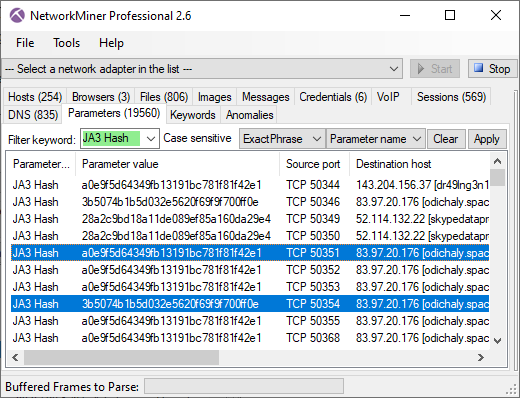Select the row with source port TCP 50344
The image size is (520, 398).
click(250, 185)
